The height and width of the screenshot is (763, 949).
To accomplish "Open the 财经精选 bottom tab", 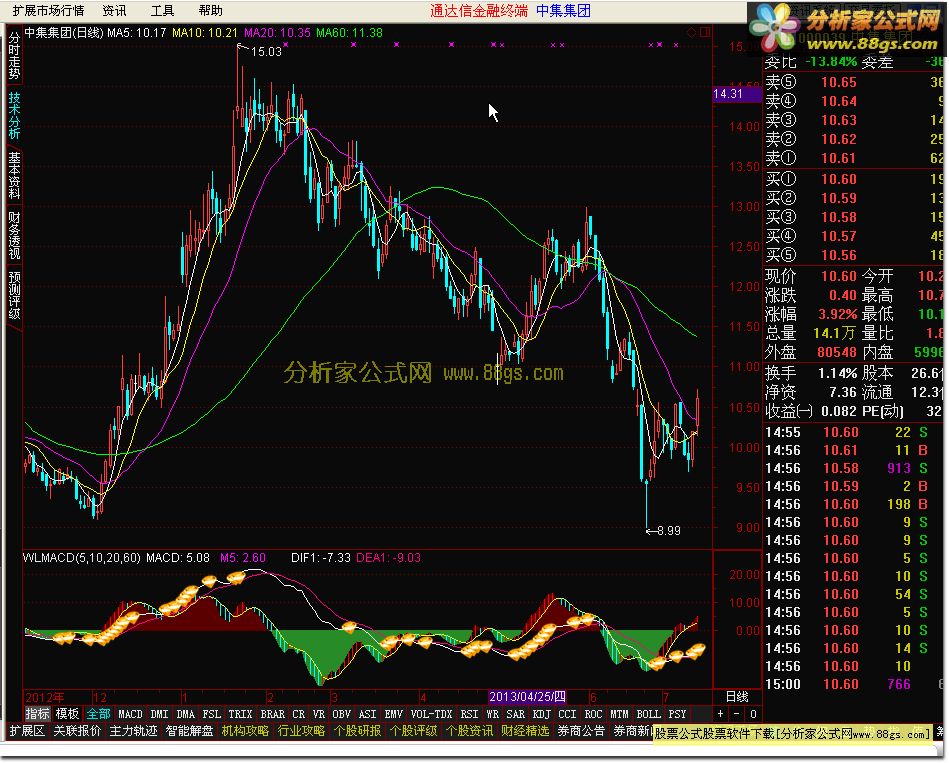I will point(525,731).
